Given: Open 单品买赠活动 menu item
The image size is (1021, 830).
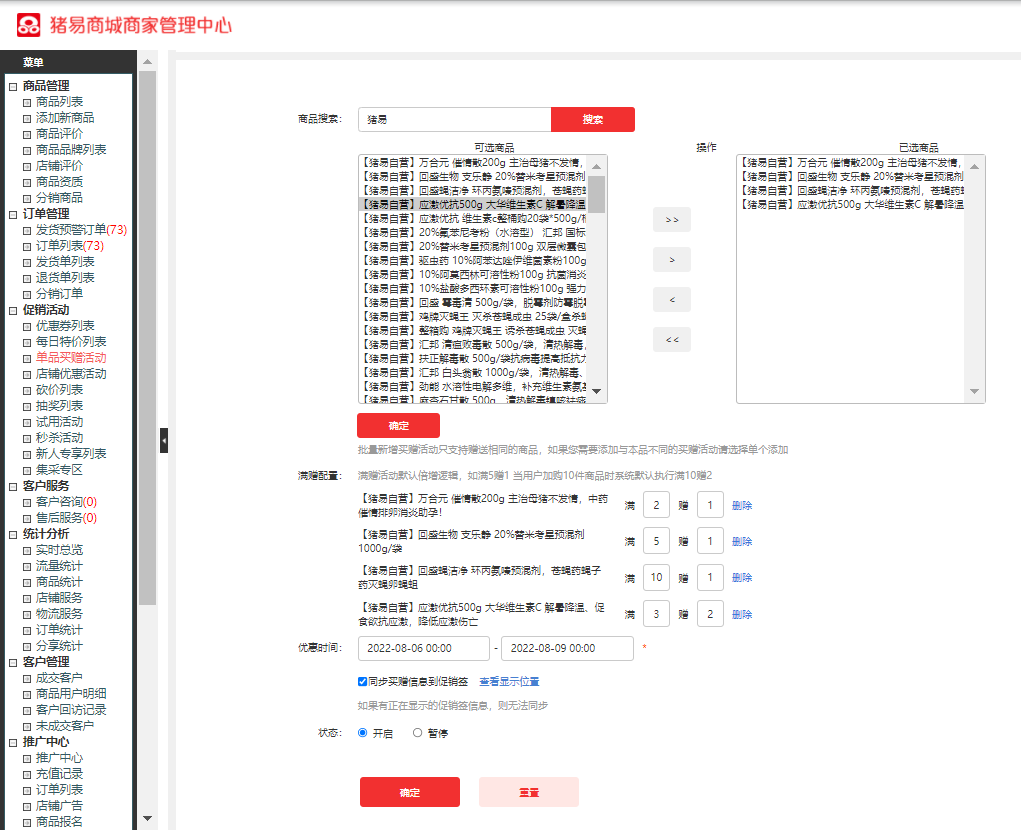Looking at the screenshot, I should click(71, 357).
